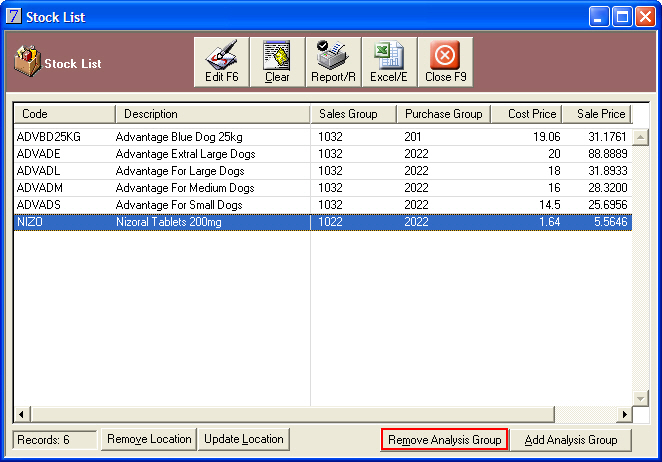Click Purchase Group value 201
This screenshot has height=462, width=662.
click(x=412, y=137)
